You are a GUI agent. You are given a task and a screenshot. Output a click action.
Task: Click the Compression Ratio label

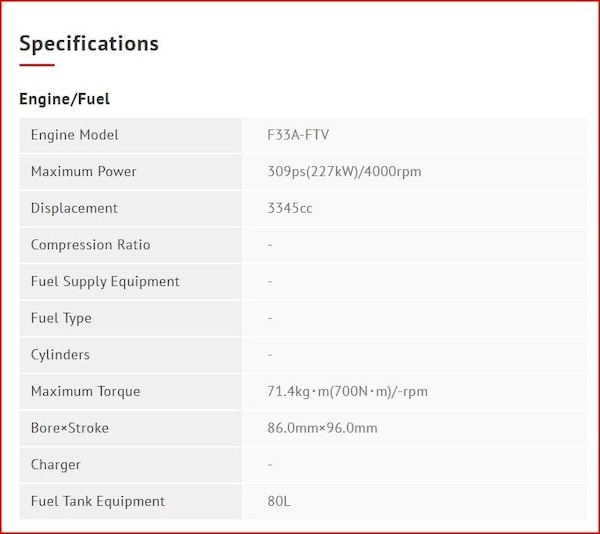(x=90, y=245)
